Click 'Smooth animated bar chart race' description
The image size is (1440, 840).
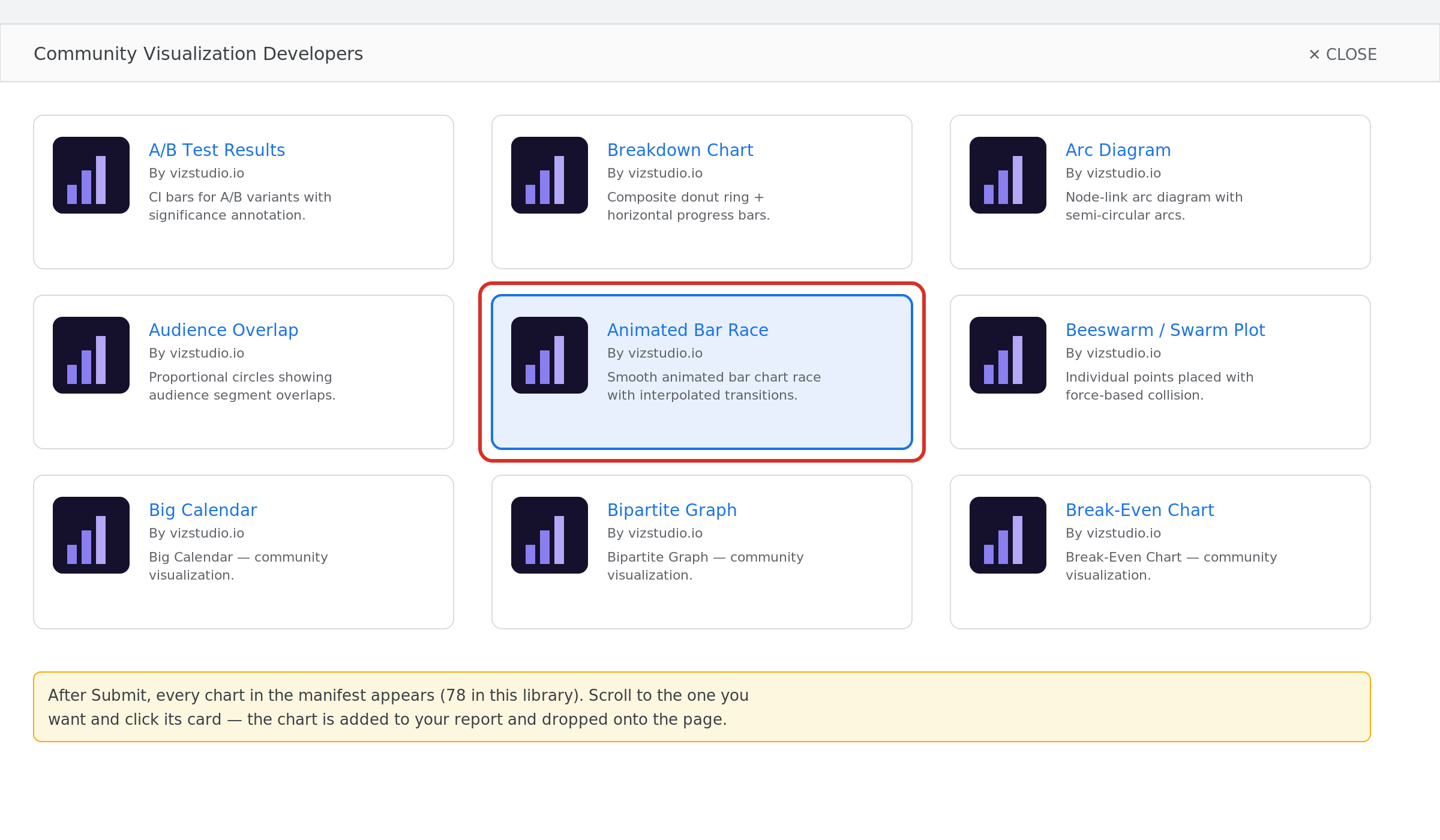click(x=714, y=386)
